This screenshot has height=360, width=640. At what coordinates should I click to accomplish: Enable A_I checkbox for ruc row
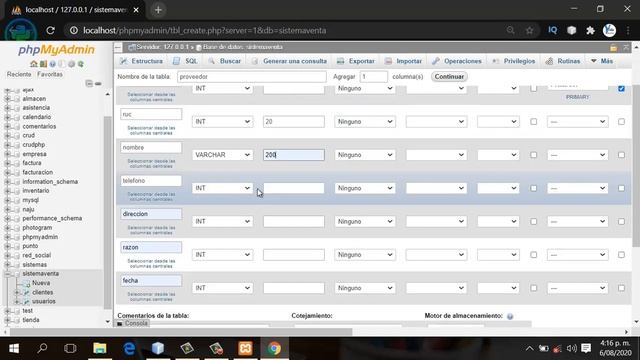click(621, 122)
